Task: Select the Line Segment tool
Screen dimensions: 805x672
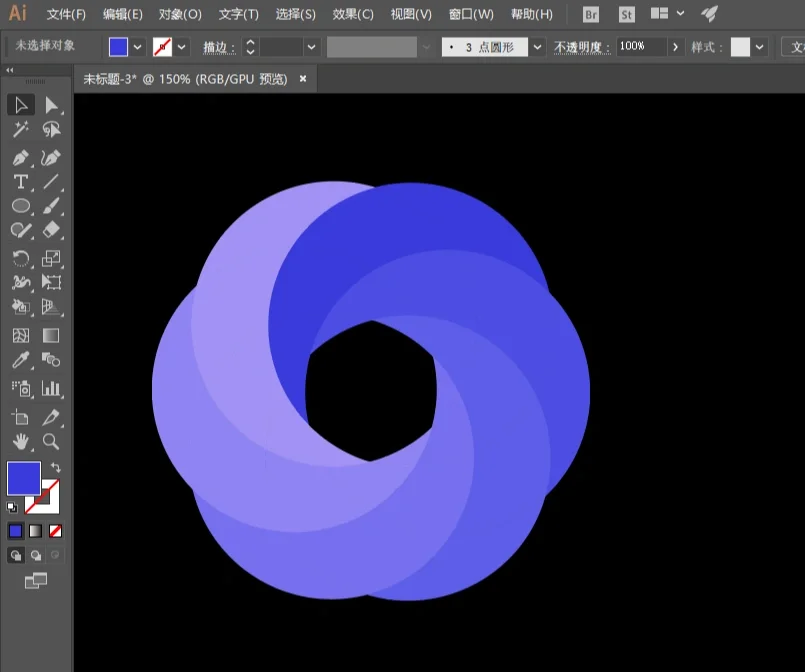Action: pyautogui.click(x=51, y=182)
